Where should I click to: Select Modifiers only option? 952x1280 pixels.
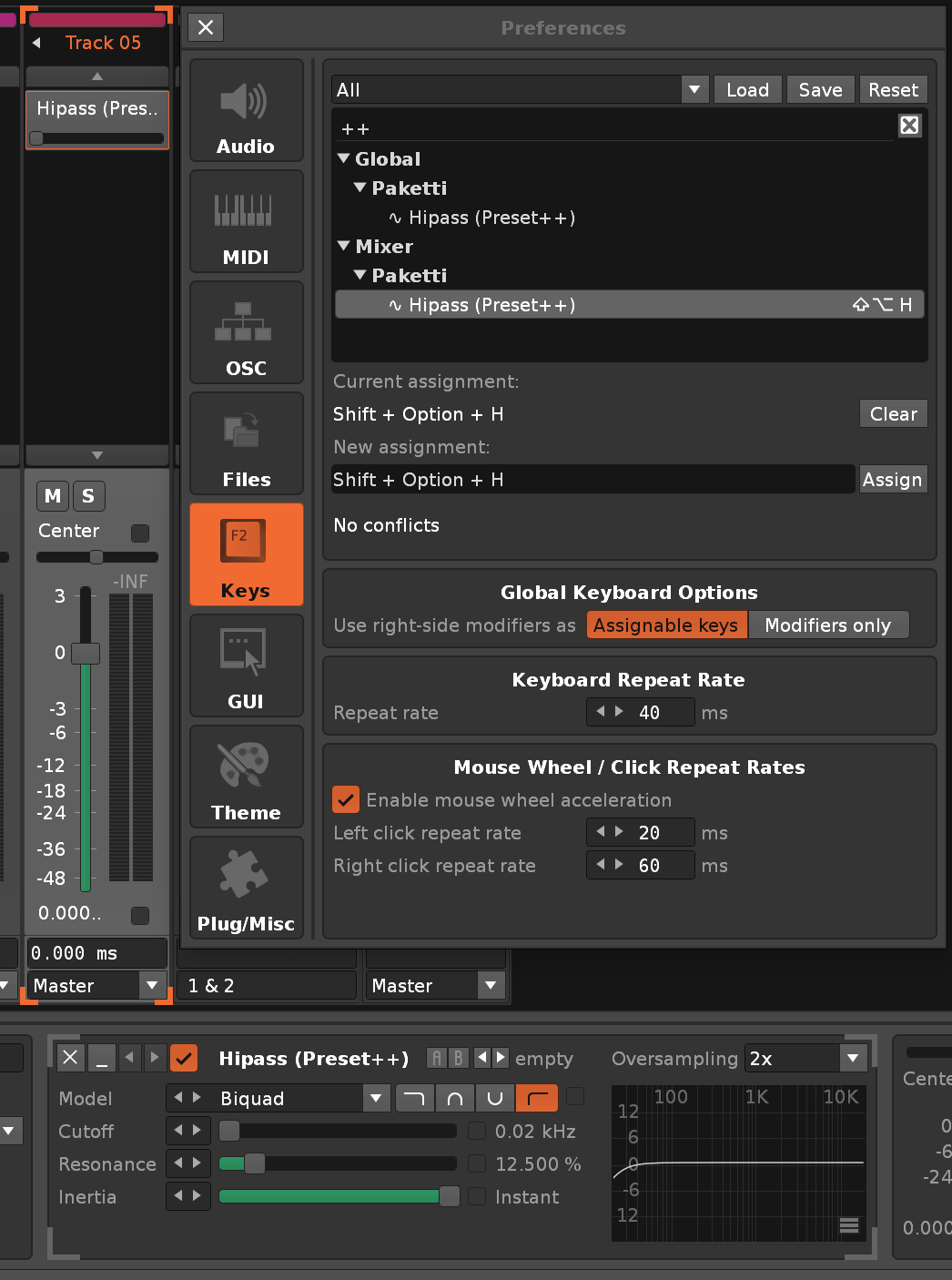click(827, 625)
